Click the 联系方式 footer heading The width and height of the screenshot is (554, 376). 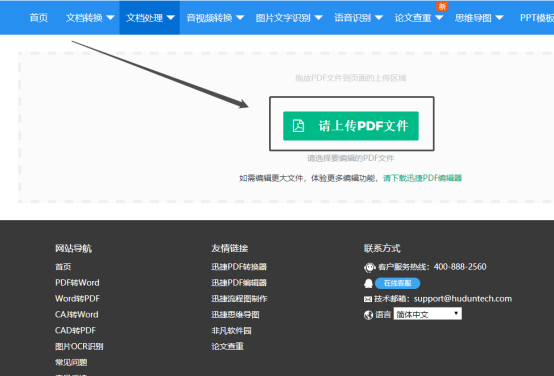[382, 248]
